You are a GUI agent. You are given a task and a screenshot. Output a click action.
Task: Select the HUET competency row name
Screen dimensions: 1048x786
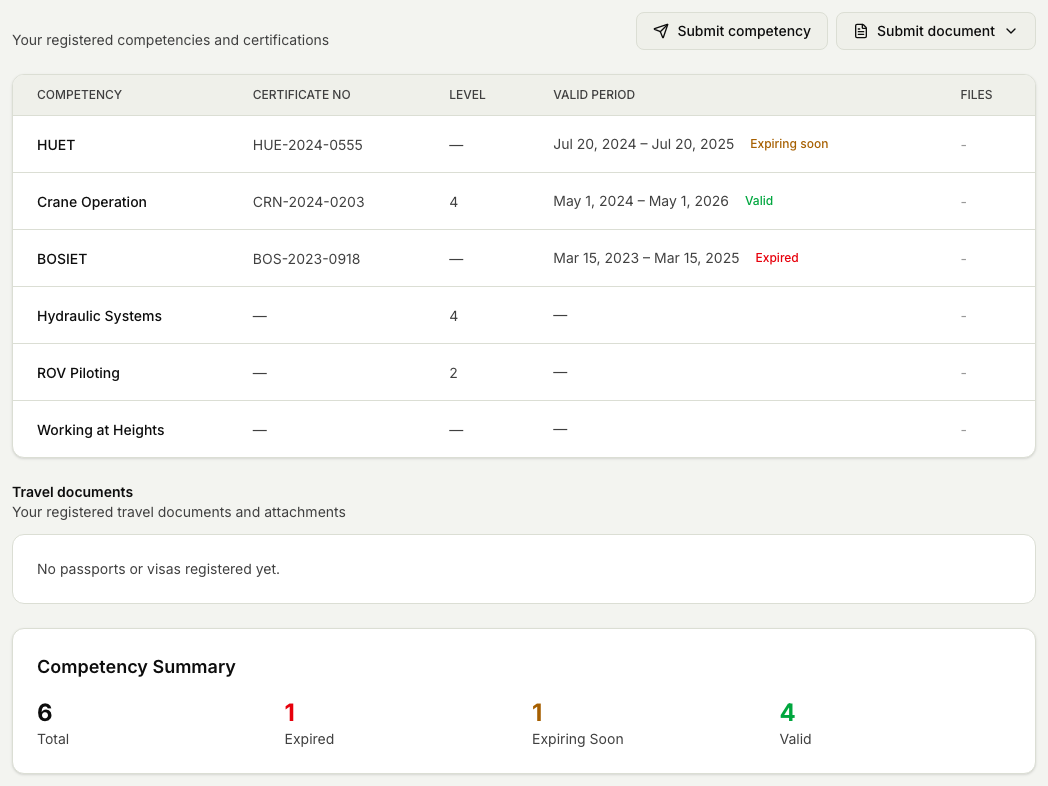tap(56, 145)
